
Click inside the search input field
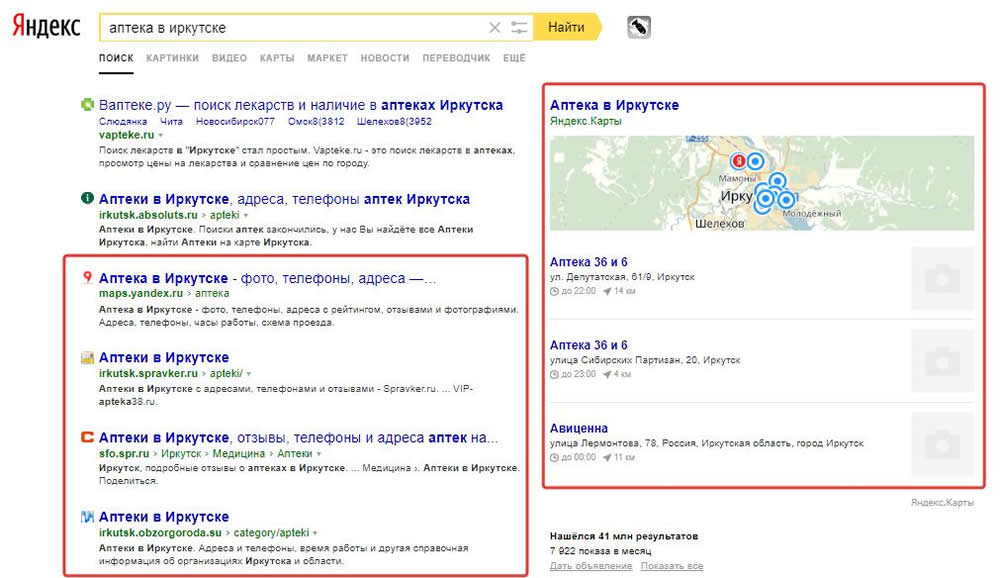(x=290, y=27)
